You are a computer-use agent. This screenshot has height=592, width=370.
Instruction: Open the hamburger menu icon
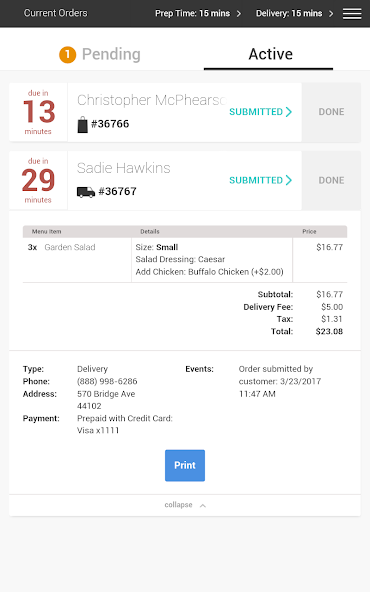pos(352,14)
